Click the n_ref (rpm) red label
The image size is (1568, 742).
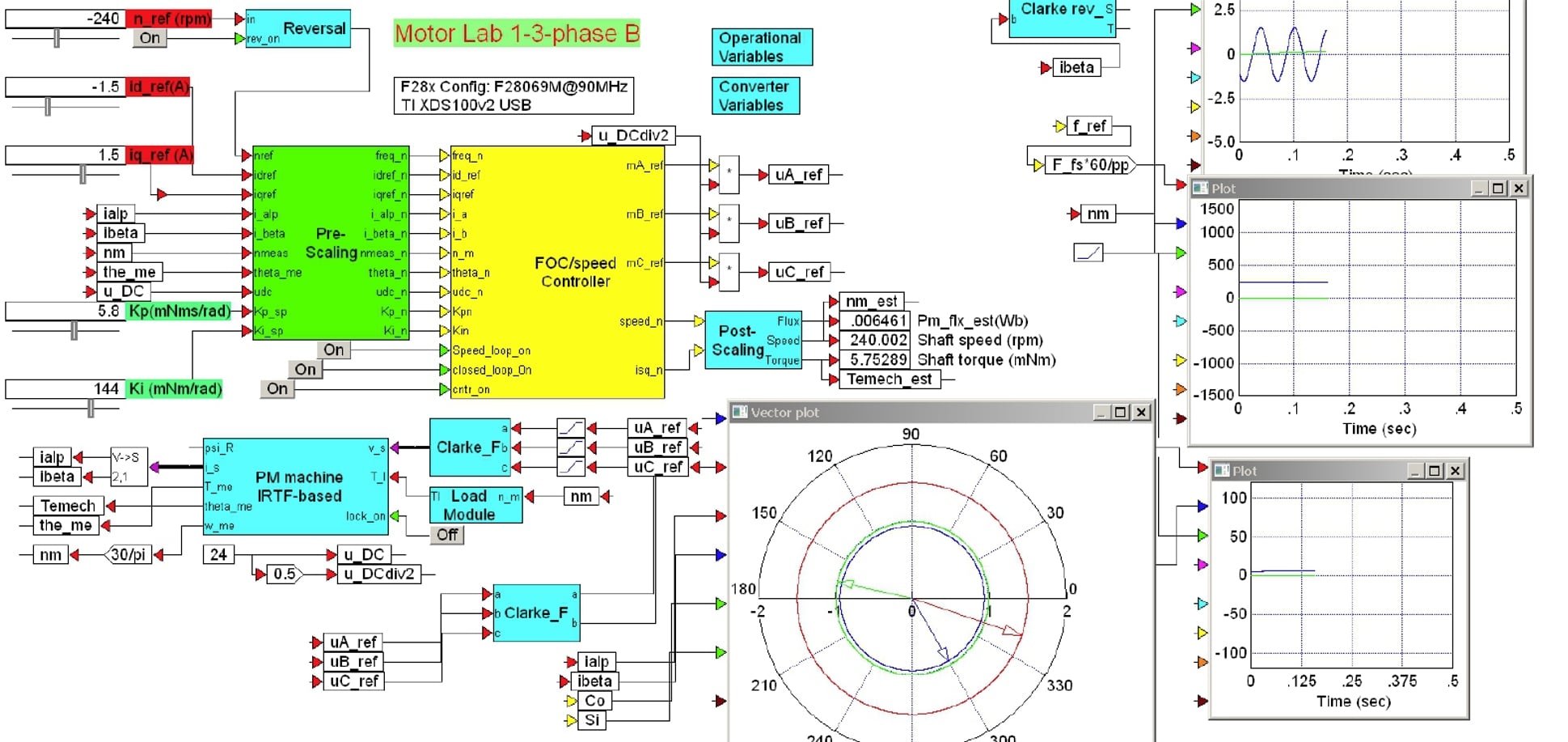pos(169,18)
